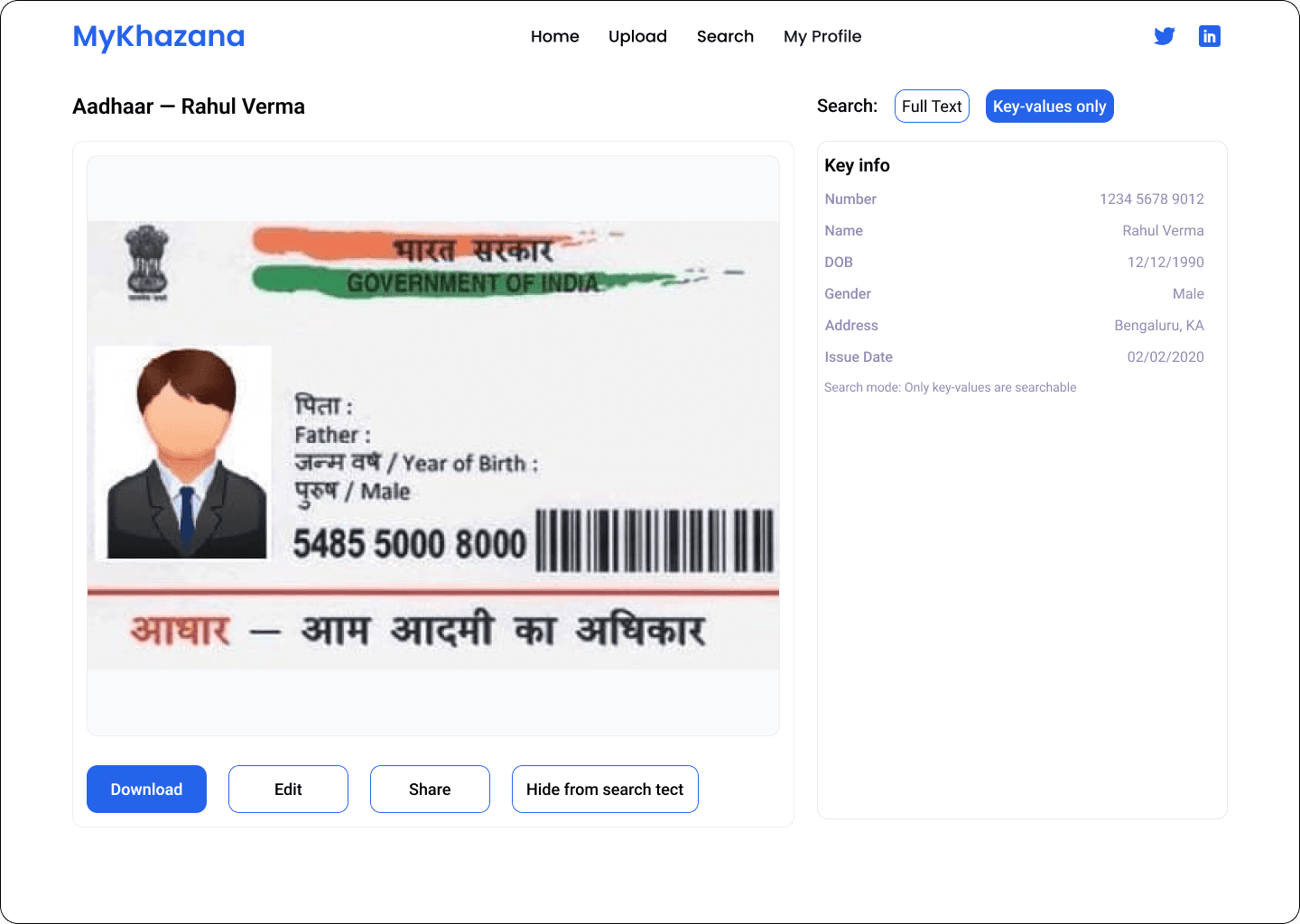The width and height of the screenshot is (1300, 924).
Task: Click the Key info heading
Action: point(857,165)
